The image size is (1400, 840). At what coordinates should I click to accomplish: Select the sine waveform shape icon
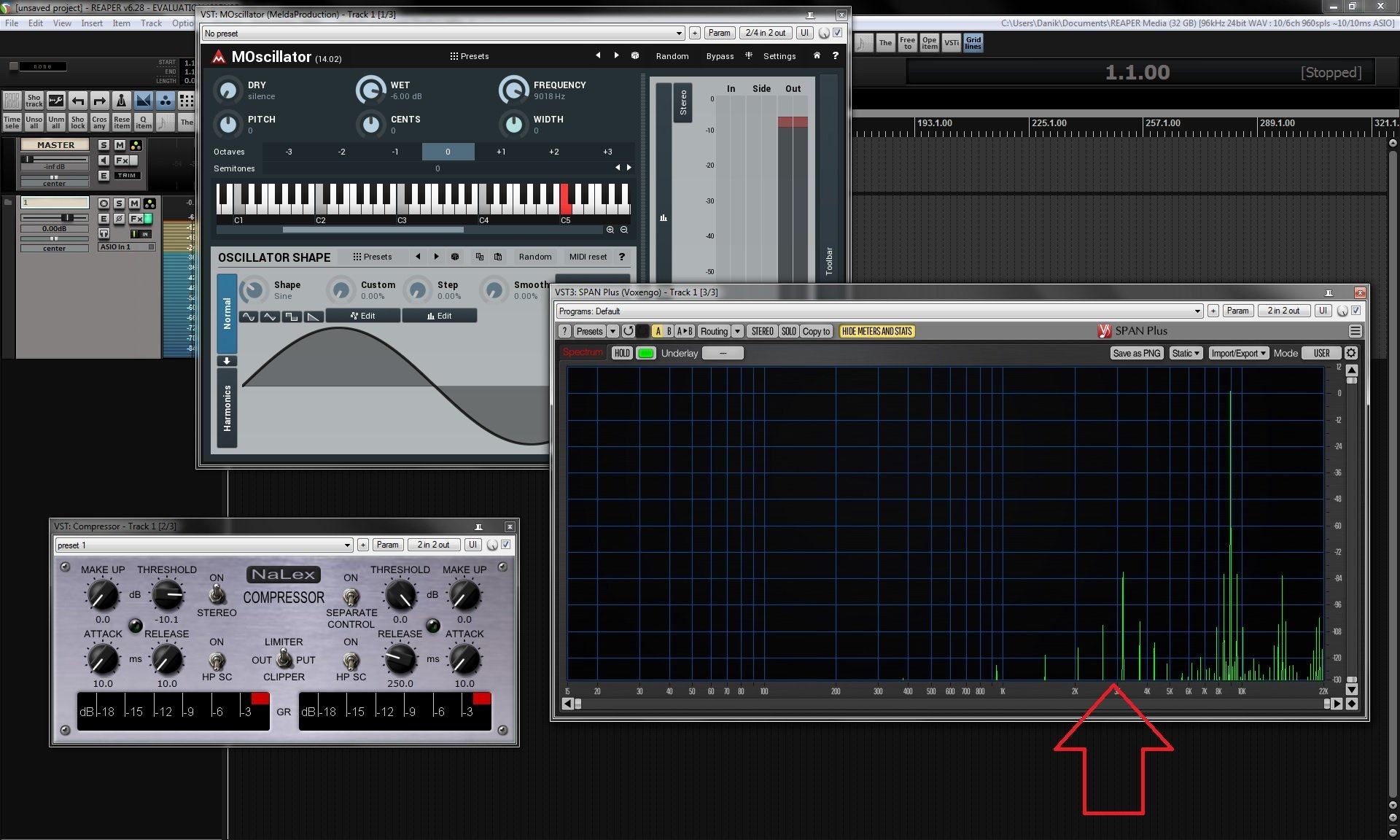(249, 316)
